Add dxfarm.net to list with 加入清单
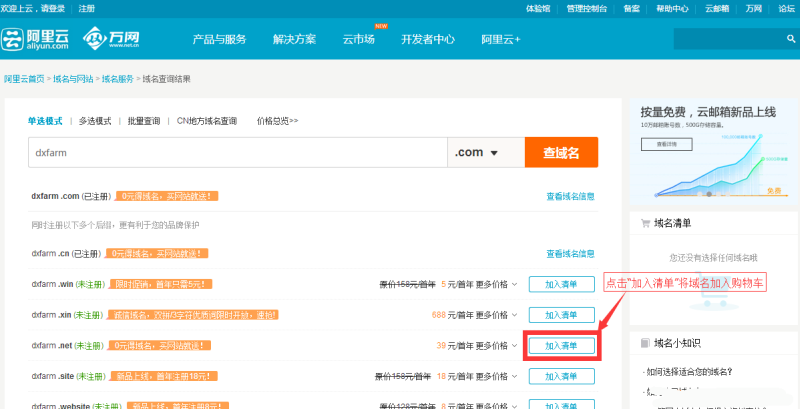Image resolution: width=800 pixels, height=409 pixels. [x=561, y=345]
